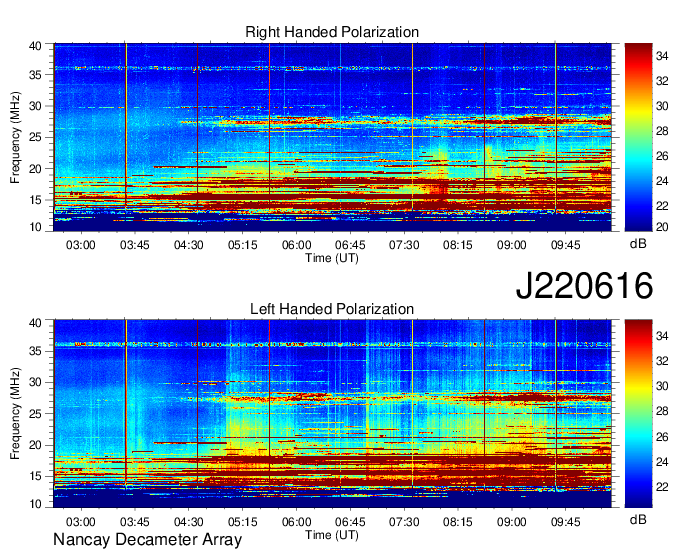
Task: Click the "Frequency (MHz)" axis label of the right-handed plot
Action: pos(15,137)
